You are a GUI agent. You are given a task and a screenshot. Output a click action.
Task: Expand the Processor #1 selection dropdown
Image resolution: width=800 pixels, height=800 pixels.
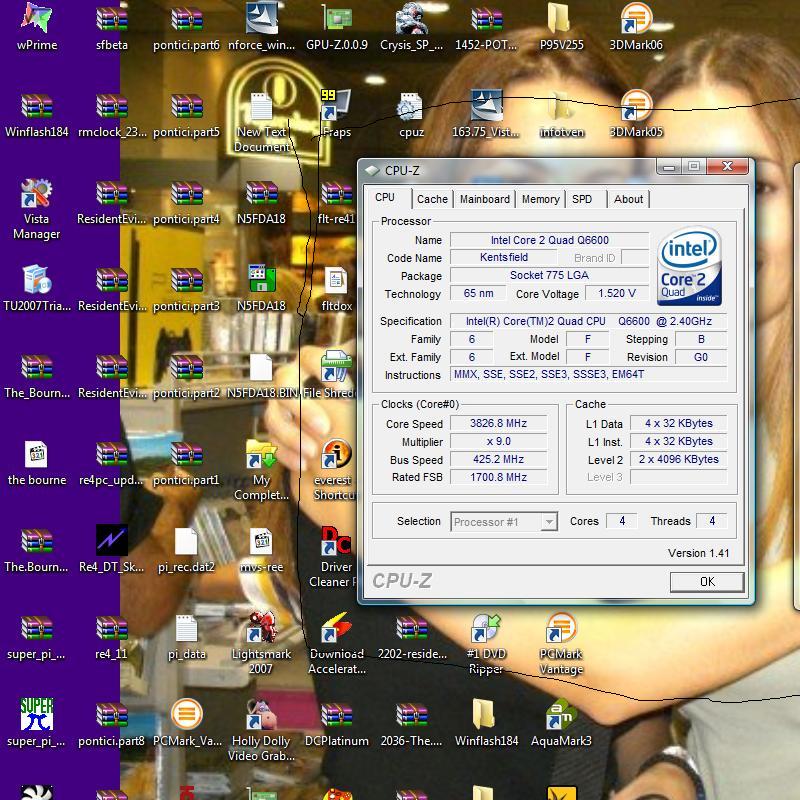coord(549,521)
